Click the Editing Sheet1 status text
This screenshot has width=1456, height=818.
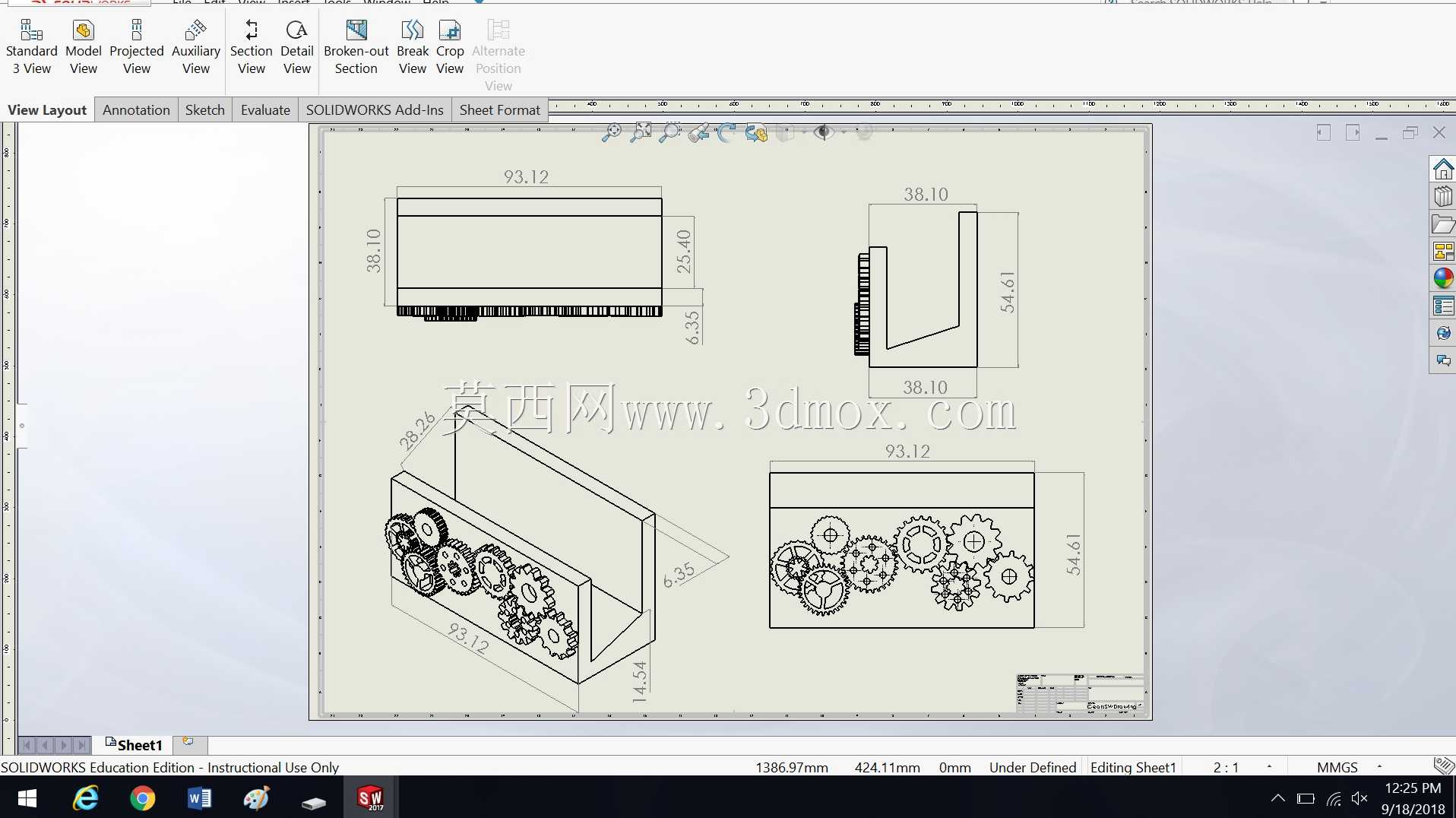(1133, 767)
